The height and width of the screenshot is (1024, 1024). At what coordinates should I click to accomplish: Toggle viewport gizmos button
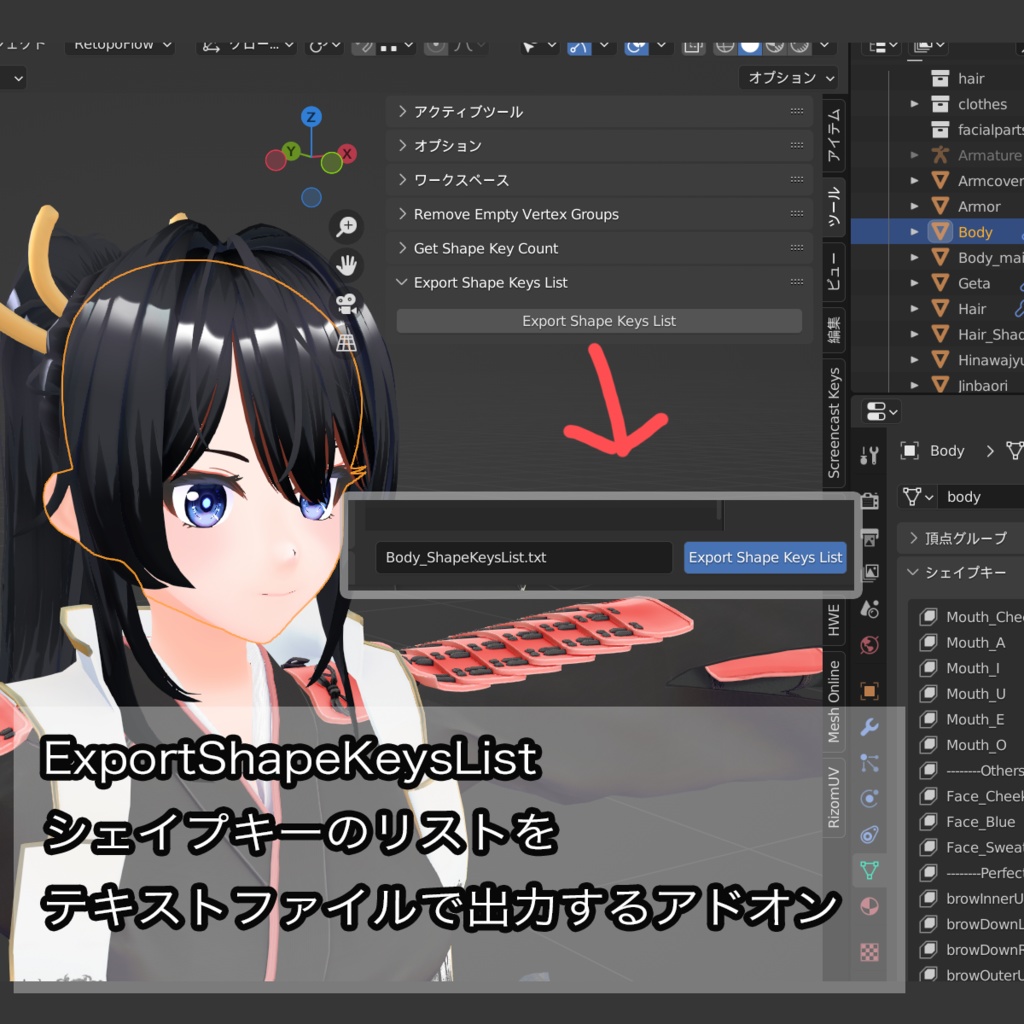[x=579, y=47]
